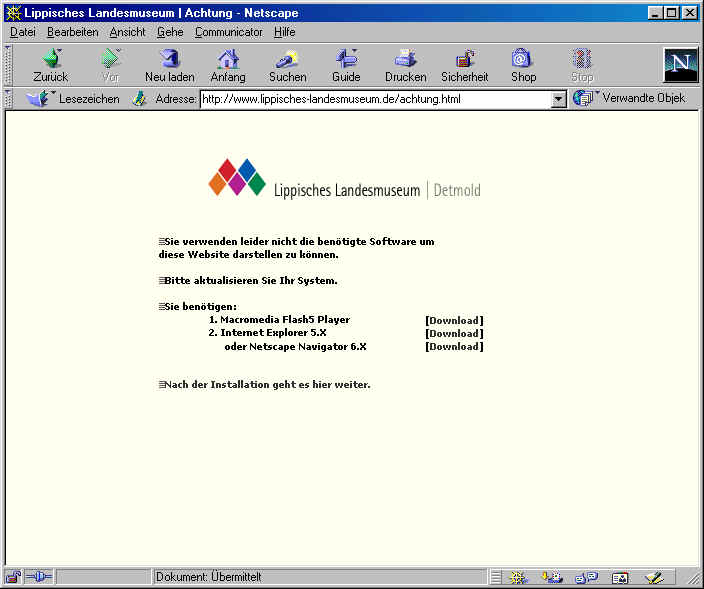Click the greyed Vor forward arrow
The image size is (704, 589).
[x=110, y=66]
